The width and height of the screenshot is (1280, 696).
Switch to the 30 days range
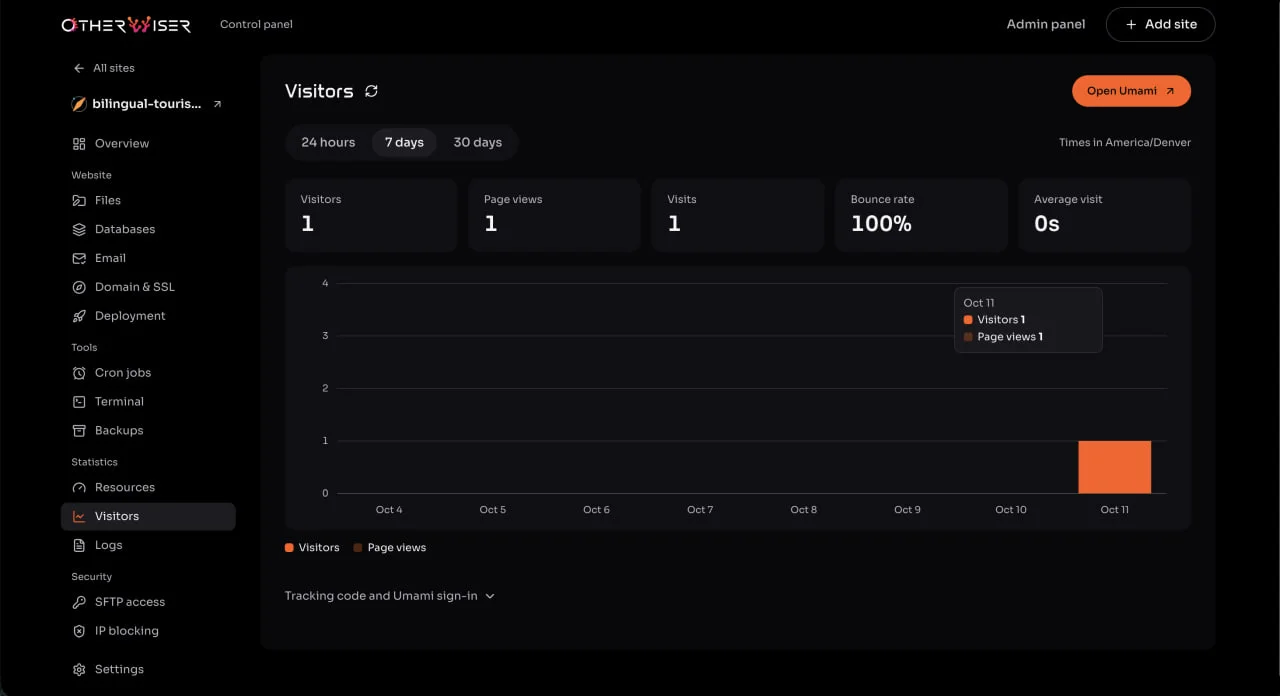point(478,143)
